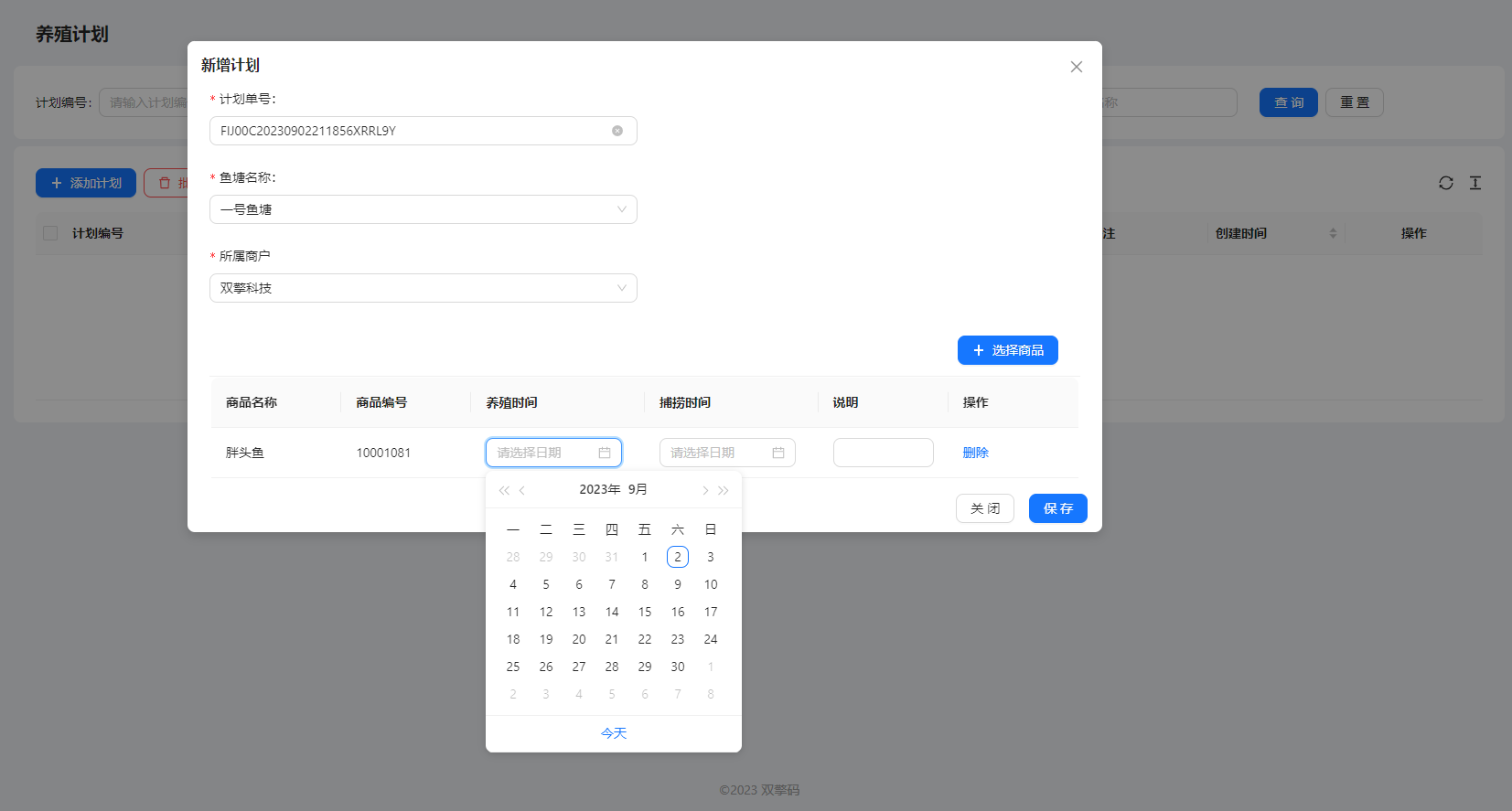1512x811 pixels.
Task: Expand the 鱼塘名称 dropdown showing 一号鱼塘
Action: coord(424,209)
